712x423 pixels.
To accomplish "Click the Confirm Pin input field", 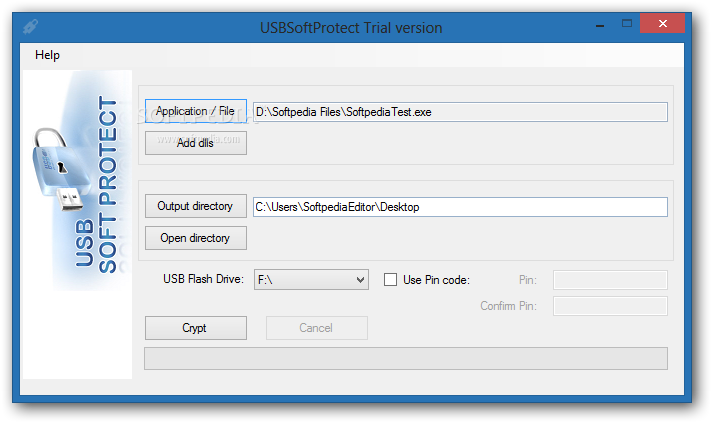I will tap(610, 306).
